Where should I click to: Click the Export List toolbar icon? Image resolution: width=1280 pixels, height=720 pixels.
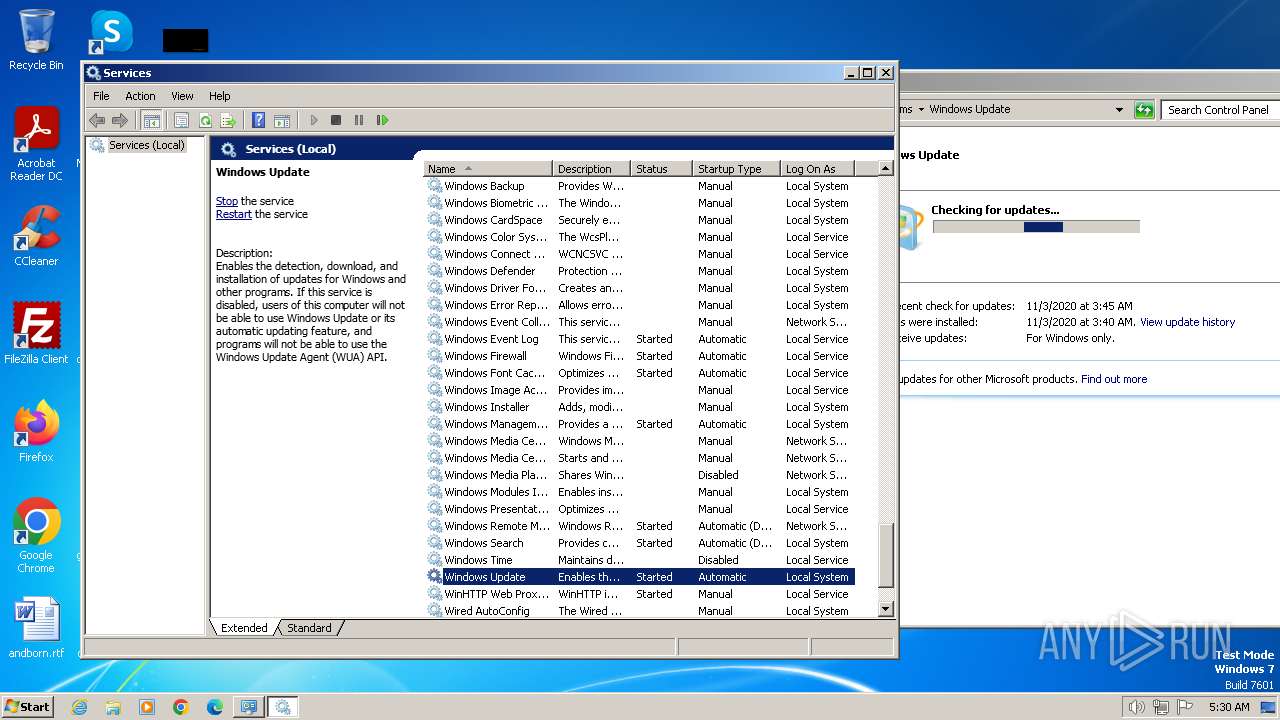228,120
